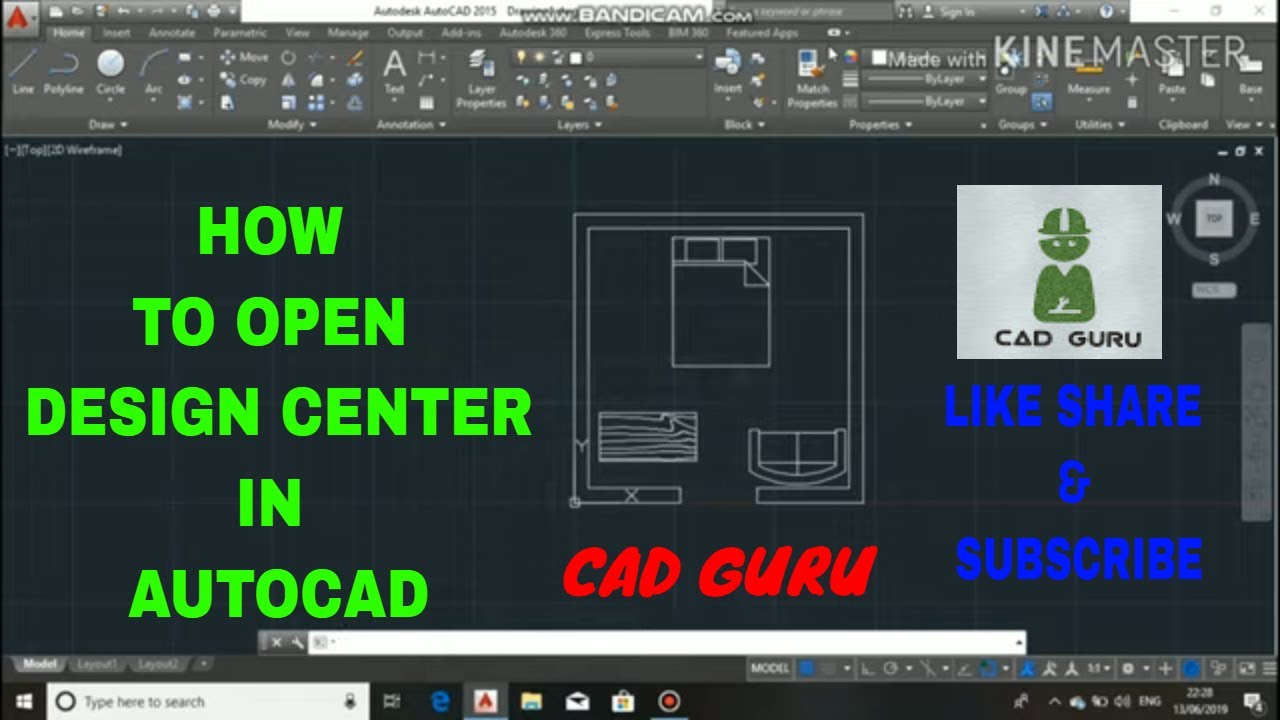1280x720 pixels.
Task: Open the Annotate ribbon tab
Action: click(x=172, y=32)
